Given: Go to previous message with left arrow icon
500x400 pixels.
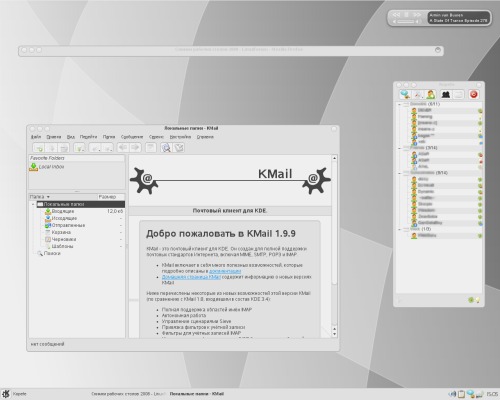Looking at the screenshot, I should (x=123, y=147).
